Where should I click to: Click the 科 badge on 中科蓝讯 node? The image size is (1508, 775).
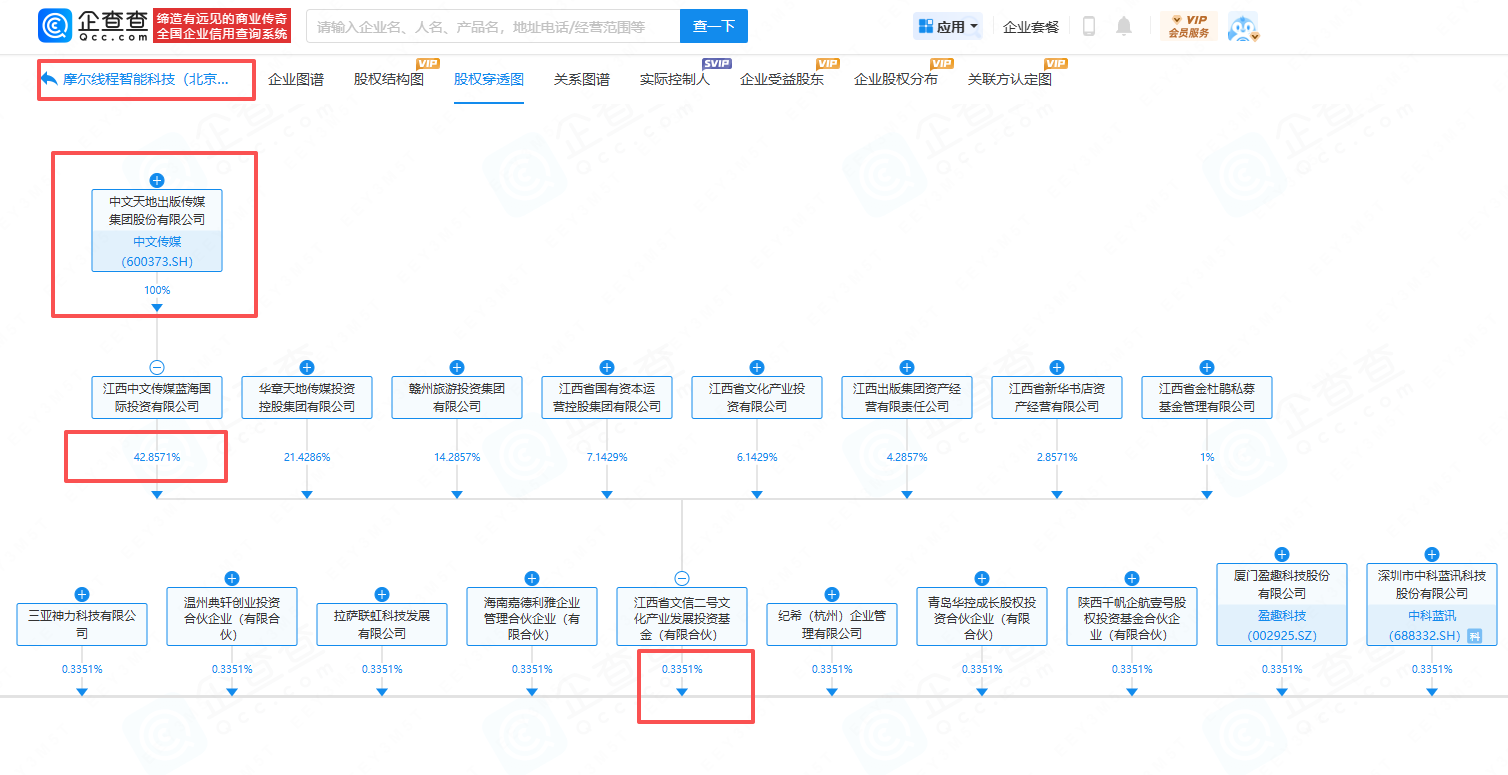[1474, 636]
